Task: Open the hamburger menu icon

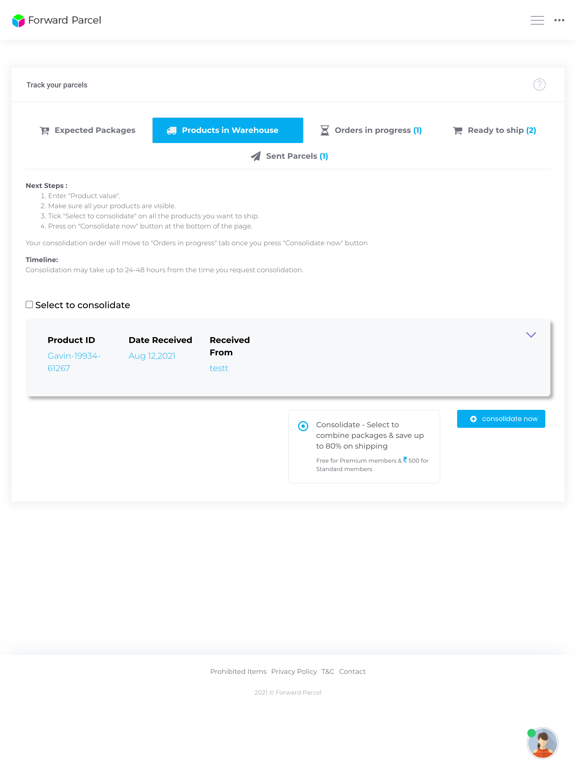Action: (537, 20)
